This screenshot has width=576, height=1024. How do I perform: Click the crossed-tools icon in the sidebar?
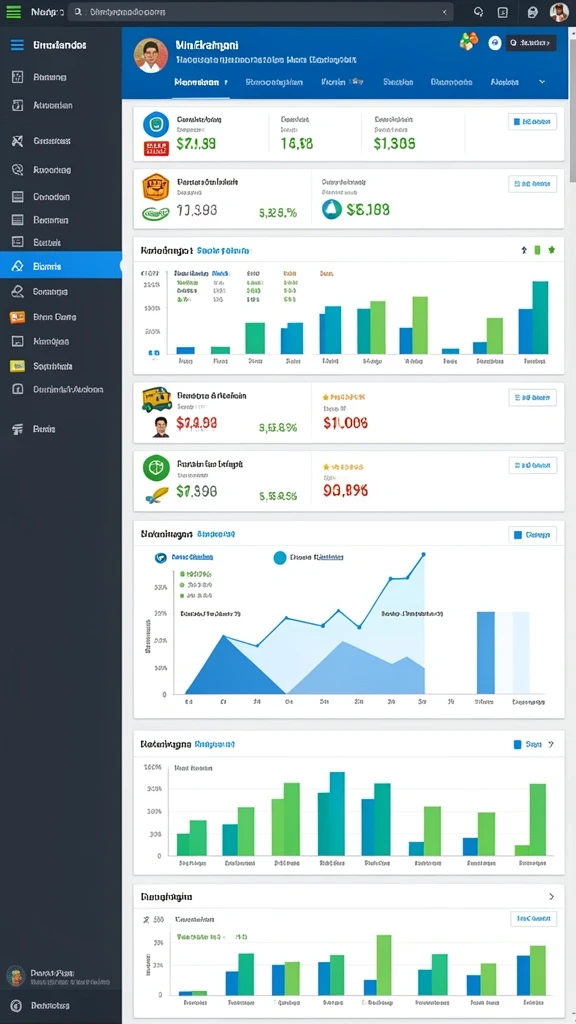click(x=18, y=140)
